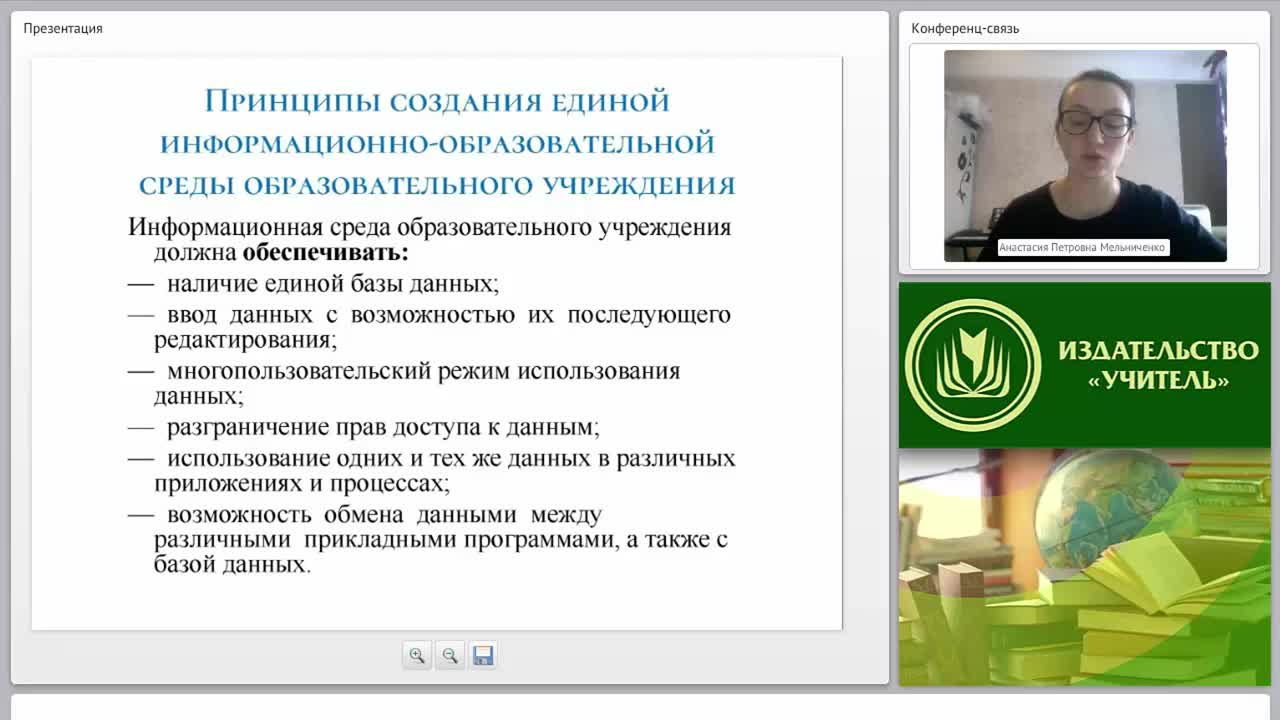Screen dimensions: 1280x720
Task: Click the books and globe image
Action: pyautogui.click(x=1085, y=567)
